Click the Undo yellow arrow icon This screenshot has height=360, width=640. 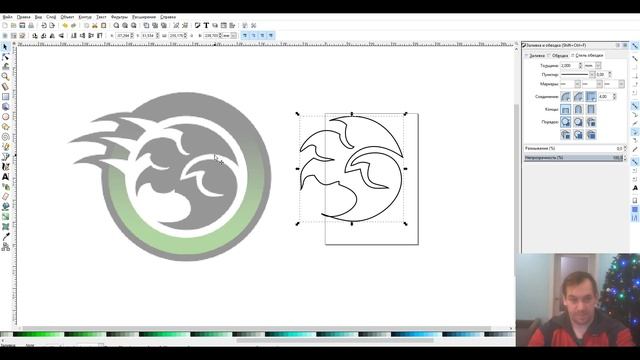[65, 26]
